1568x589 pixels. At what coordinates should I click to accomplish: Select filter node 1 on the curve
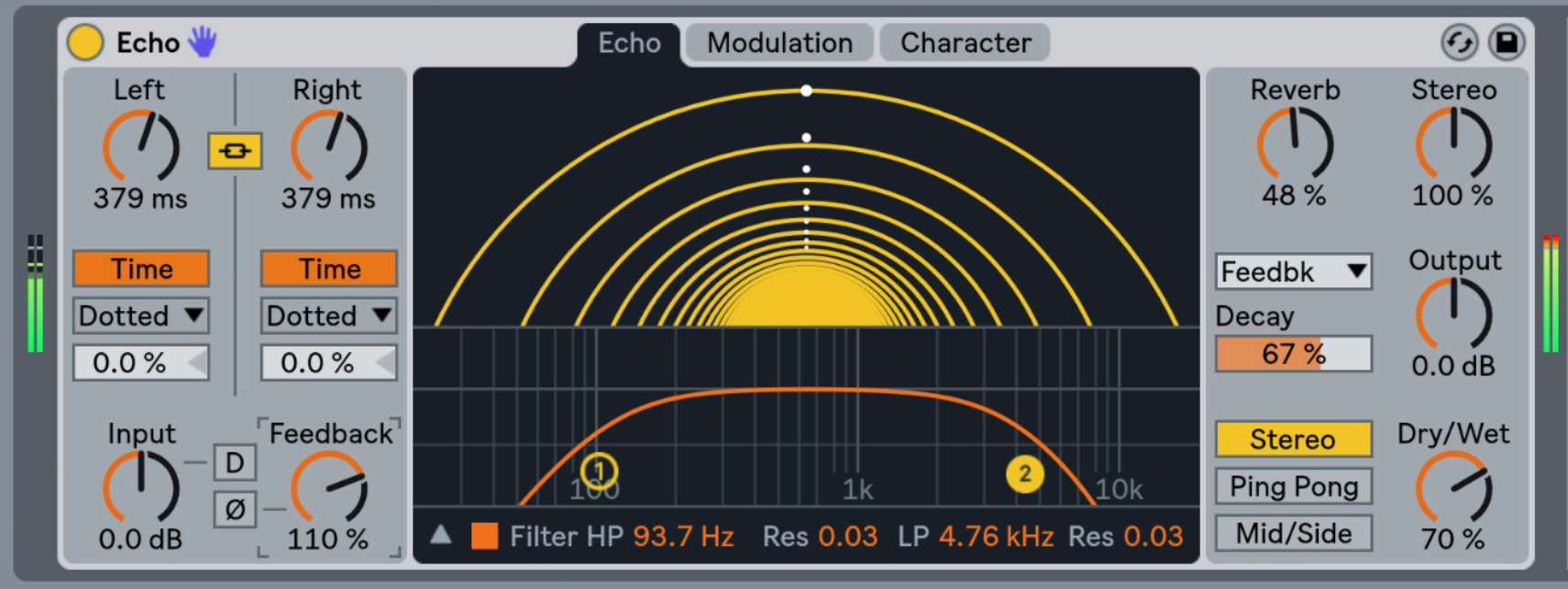[600, 471]
